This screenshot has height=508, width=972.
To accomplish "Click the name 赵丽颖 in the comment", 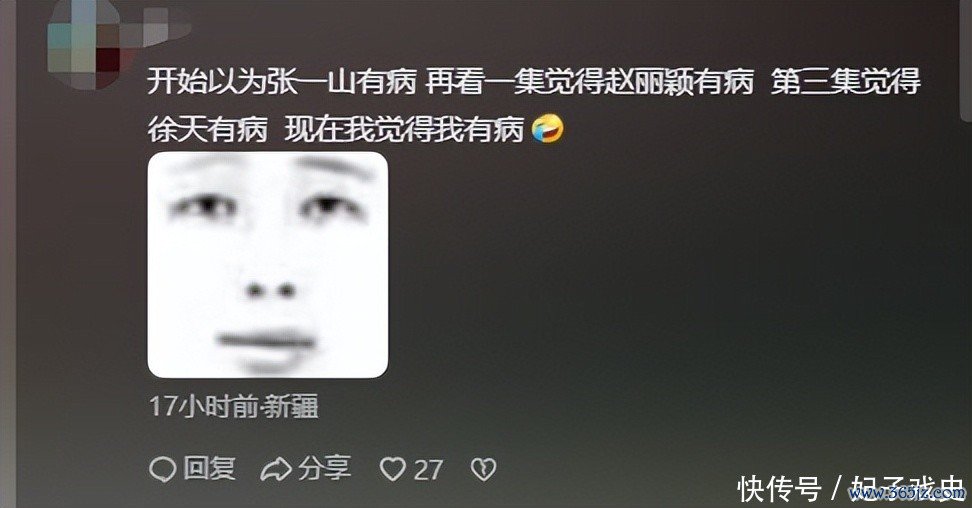I will pos(648,82).
